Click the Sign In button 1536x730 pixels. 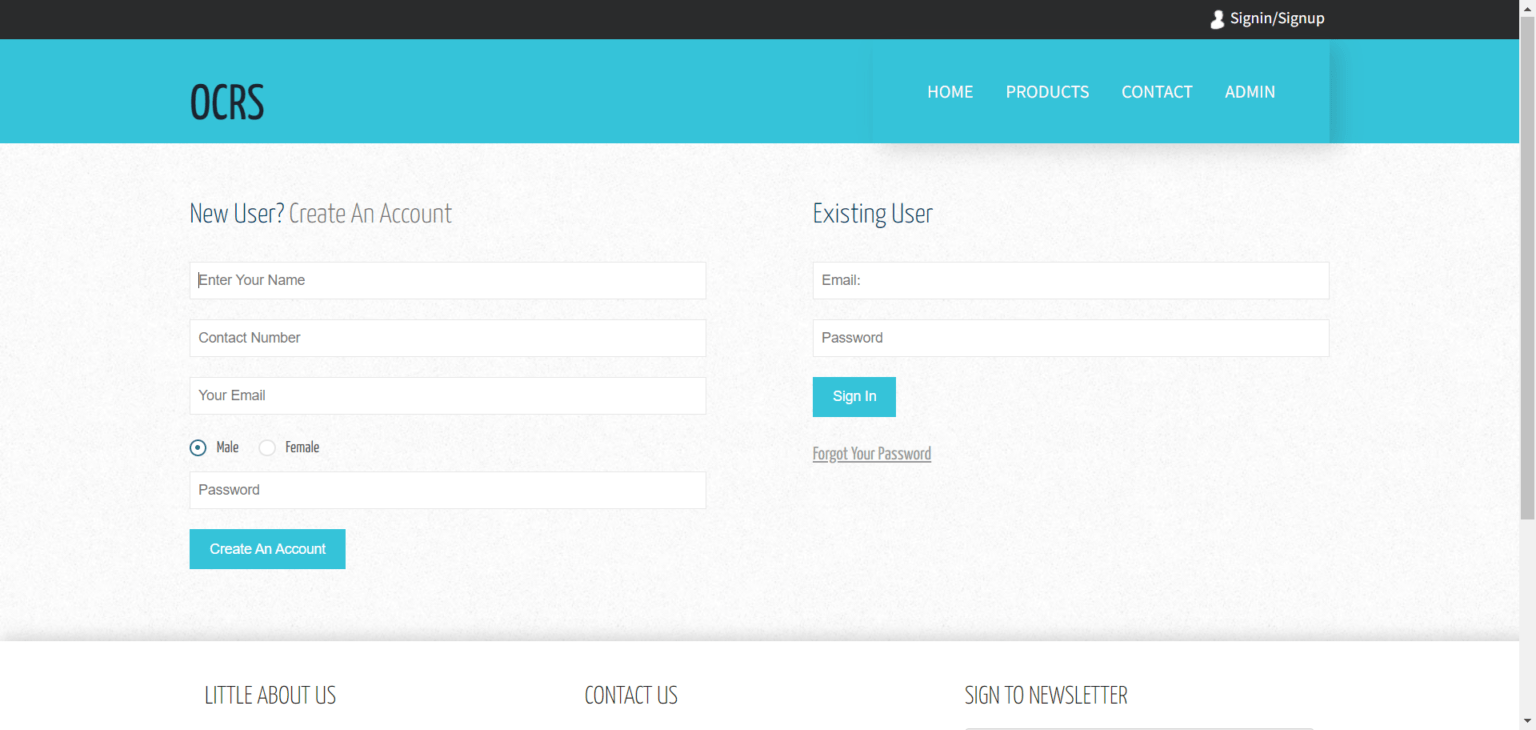(853, 396)
